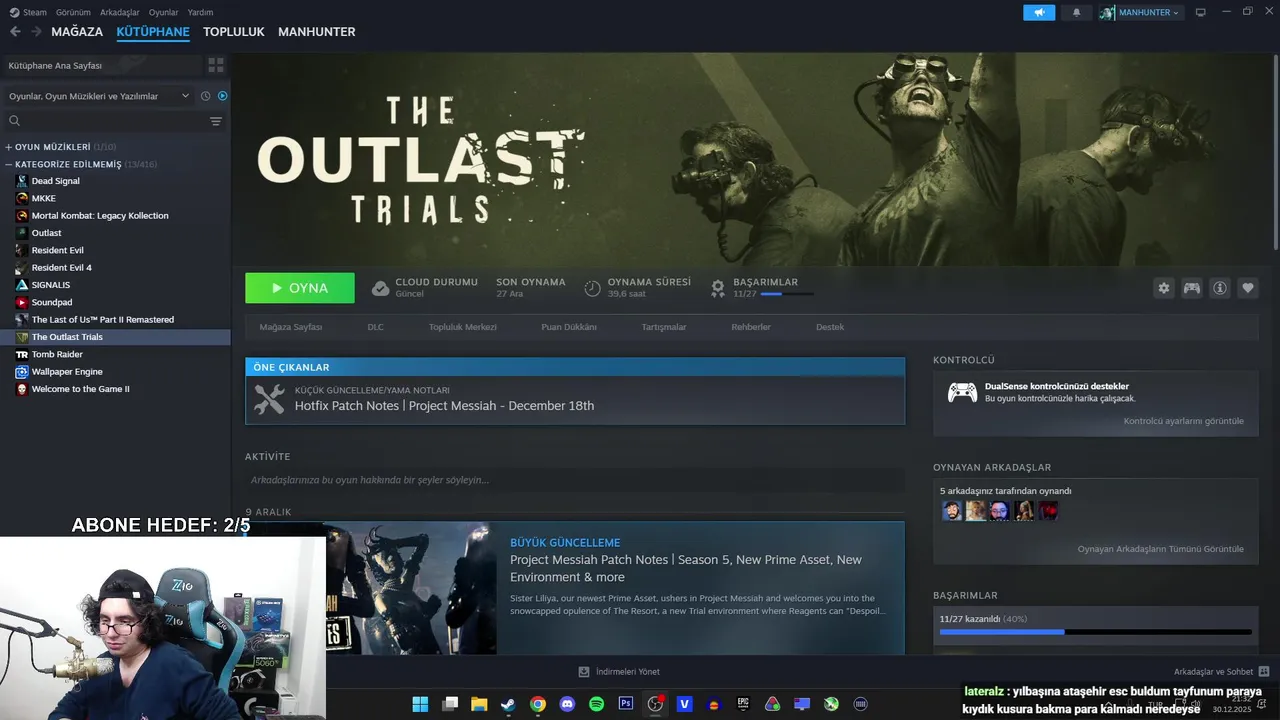Open the DLC tab link
Screen dimensions: 1280x720
[375, 327]
